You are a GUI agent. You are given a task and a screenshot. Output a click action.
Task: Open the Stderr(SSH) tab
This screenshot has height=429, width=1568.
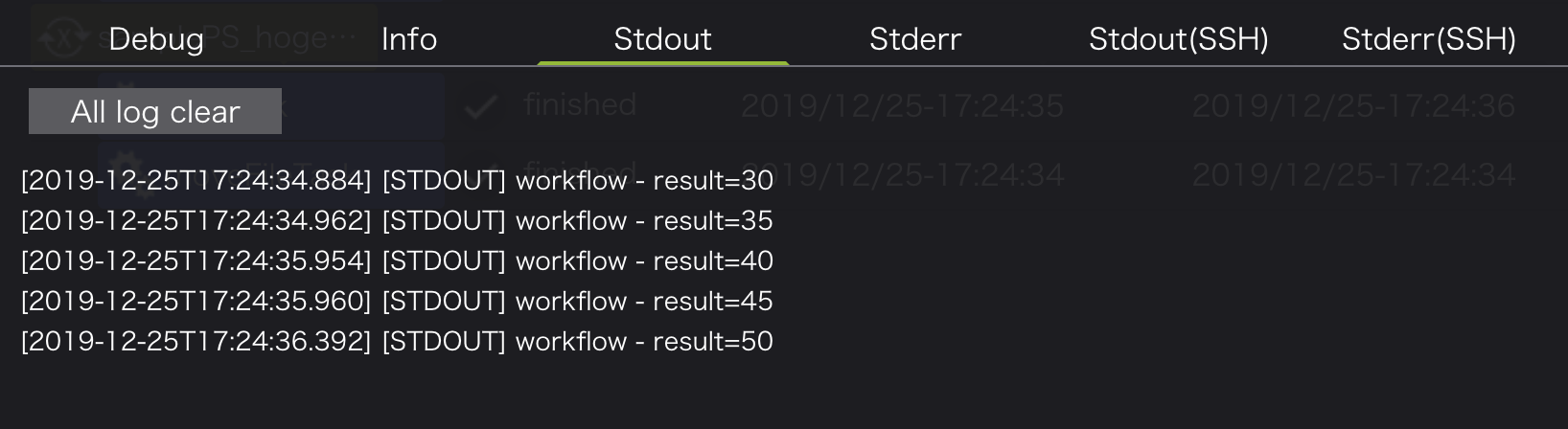click(x=1428, y=39)
